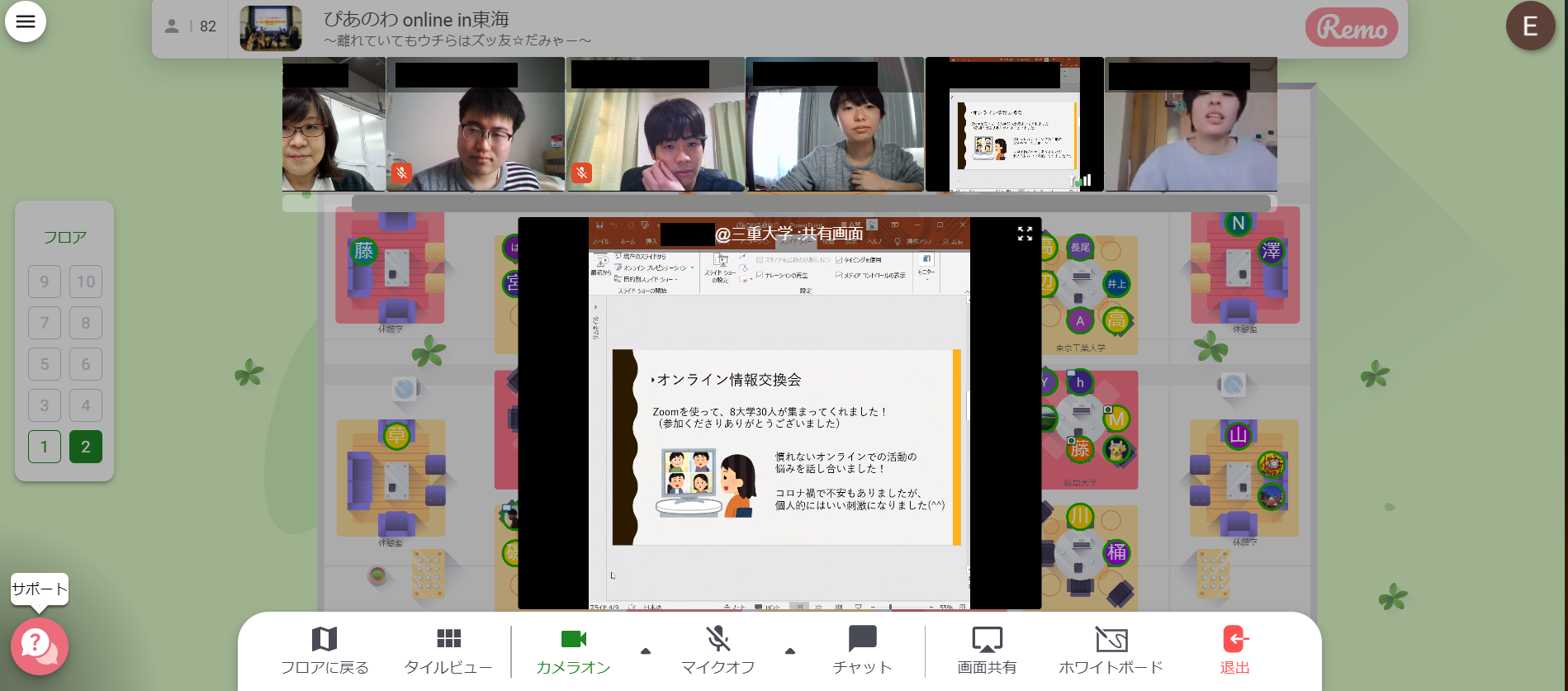Click the muted mic icon on third video
Screen dimensions: 1568x691
pyautogui.click(x=581, y=173)
